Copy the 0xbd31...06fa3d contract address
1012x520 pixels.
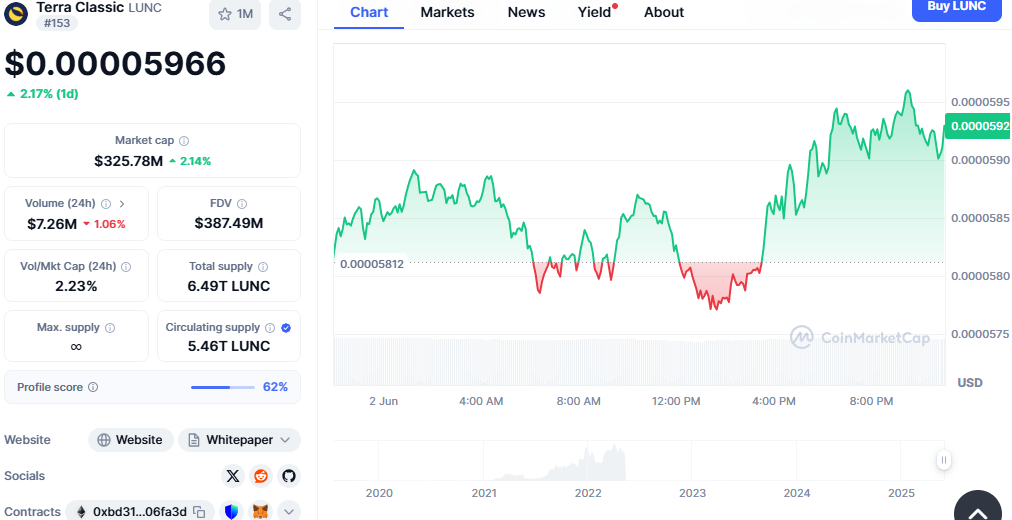(x=199, y=512)
